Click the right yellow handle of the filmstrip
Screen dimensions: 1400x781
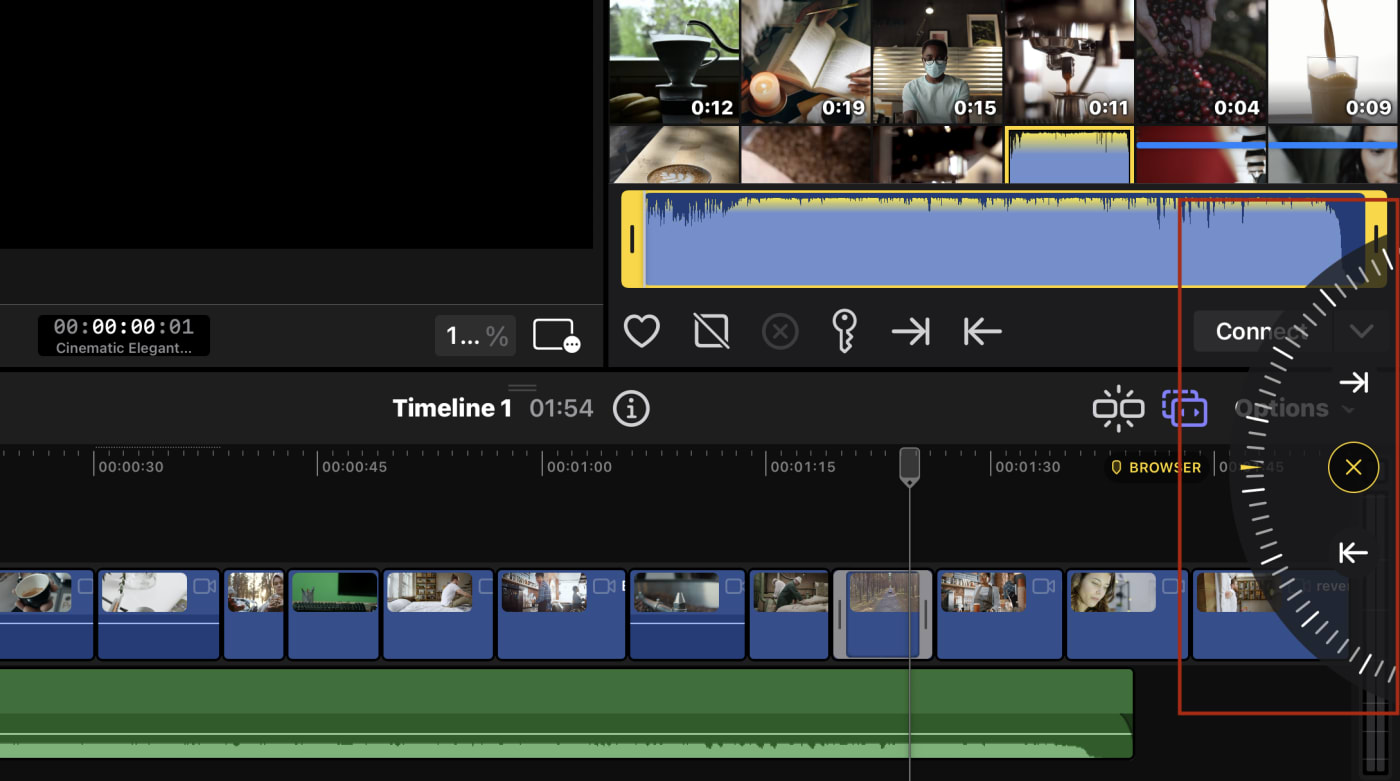(1376, 239)
